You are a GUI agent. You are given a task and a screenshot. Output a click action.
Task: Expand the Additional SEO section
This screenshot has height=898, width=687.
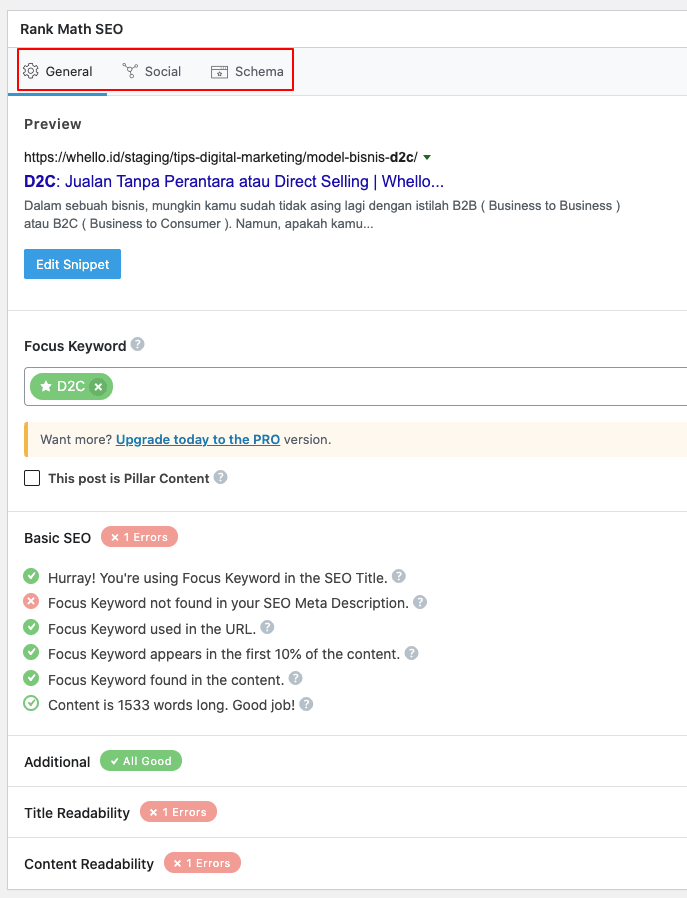pyautogui.click(x=57, y=762)
